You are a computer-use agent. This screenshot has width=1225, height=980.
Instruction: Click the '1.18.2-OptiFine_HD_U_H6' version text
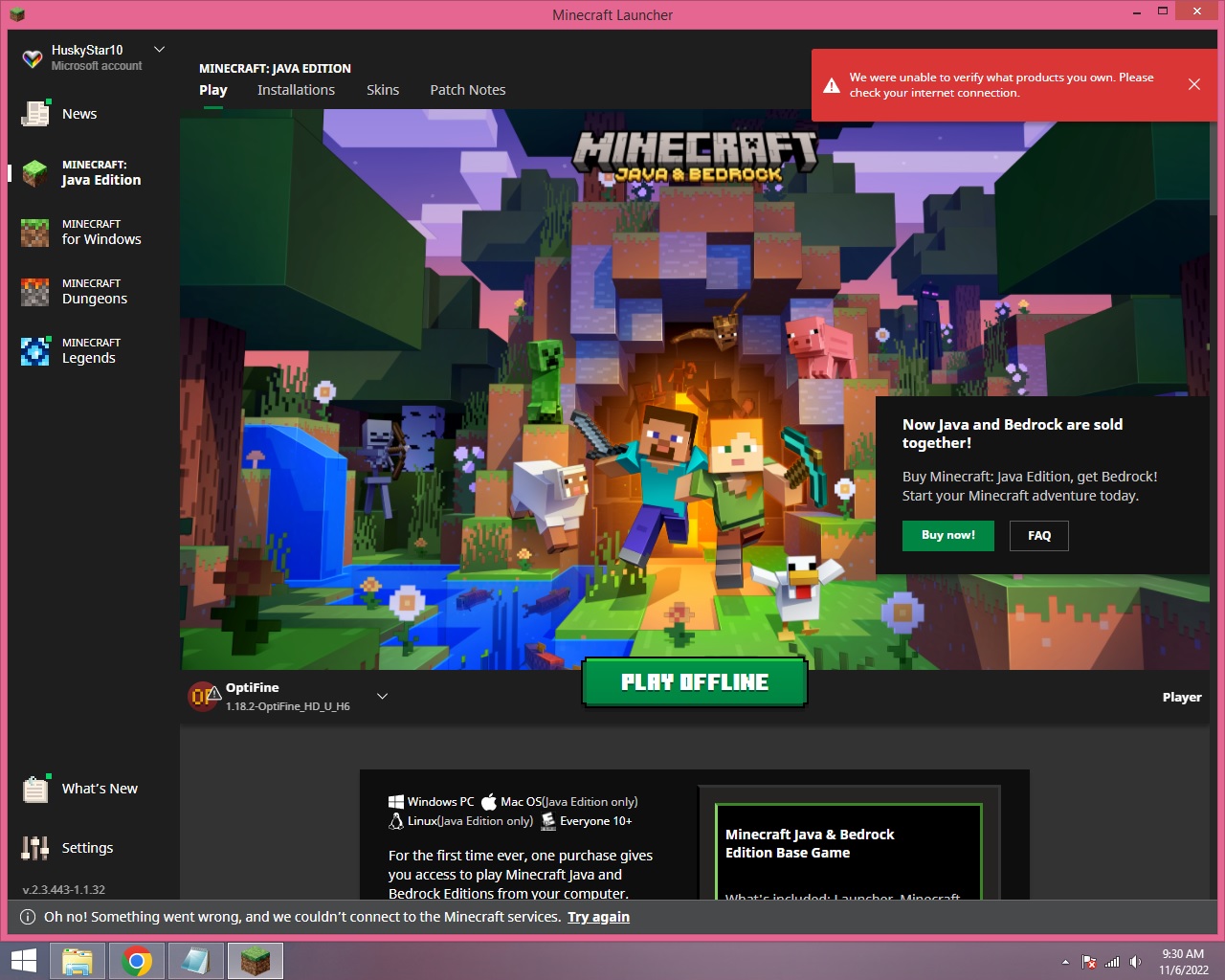pos(288,706)
